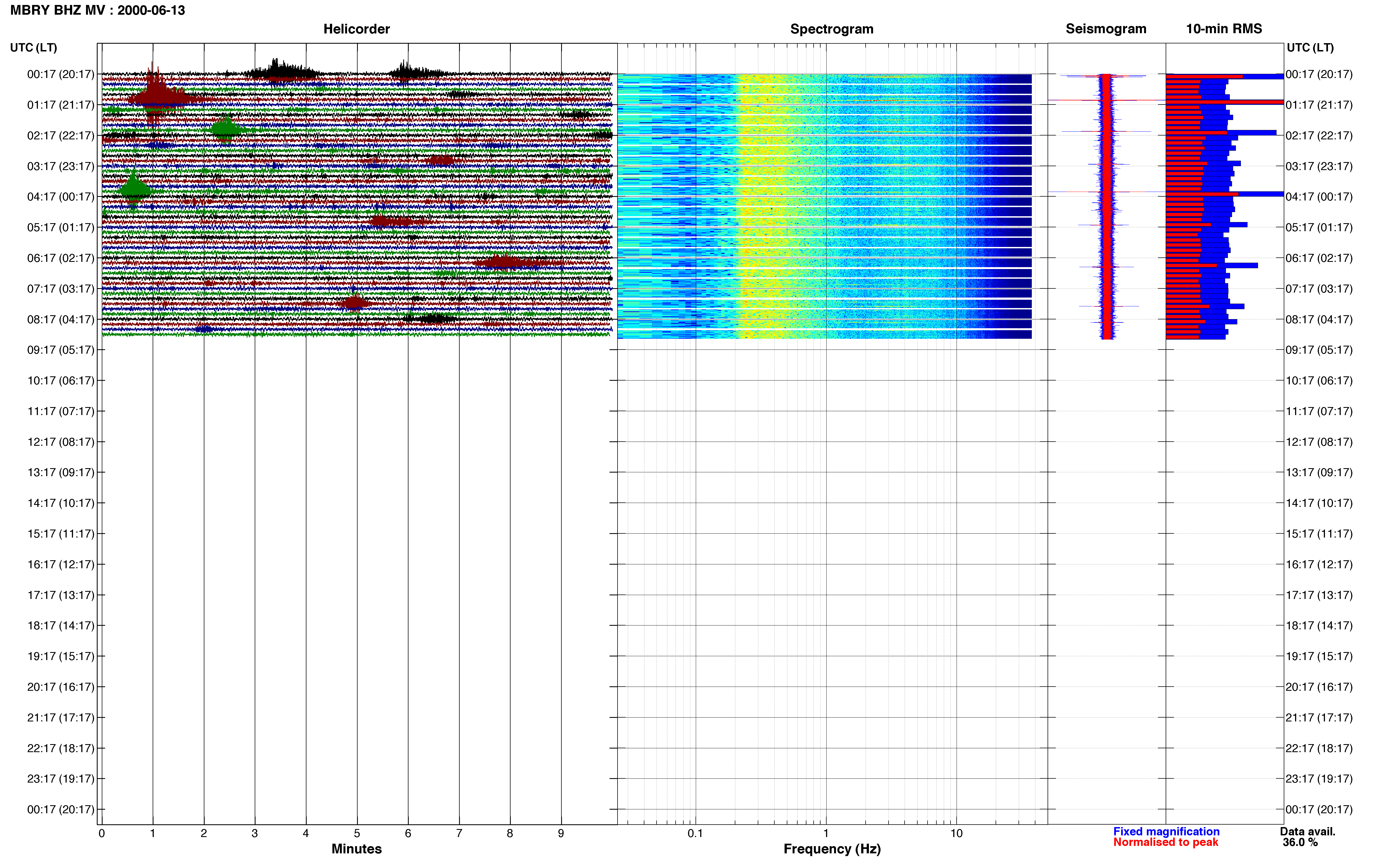
Task: Click the 6 tick on the Minutes axis
Action: pos(408,833)
